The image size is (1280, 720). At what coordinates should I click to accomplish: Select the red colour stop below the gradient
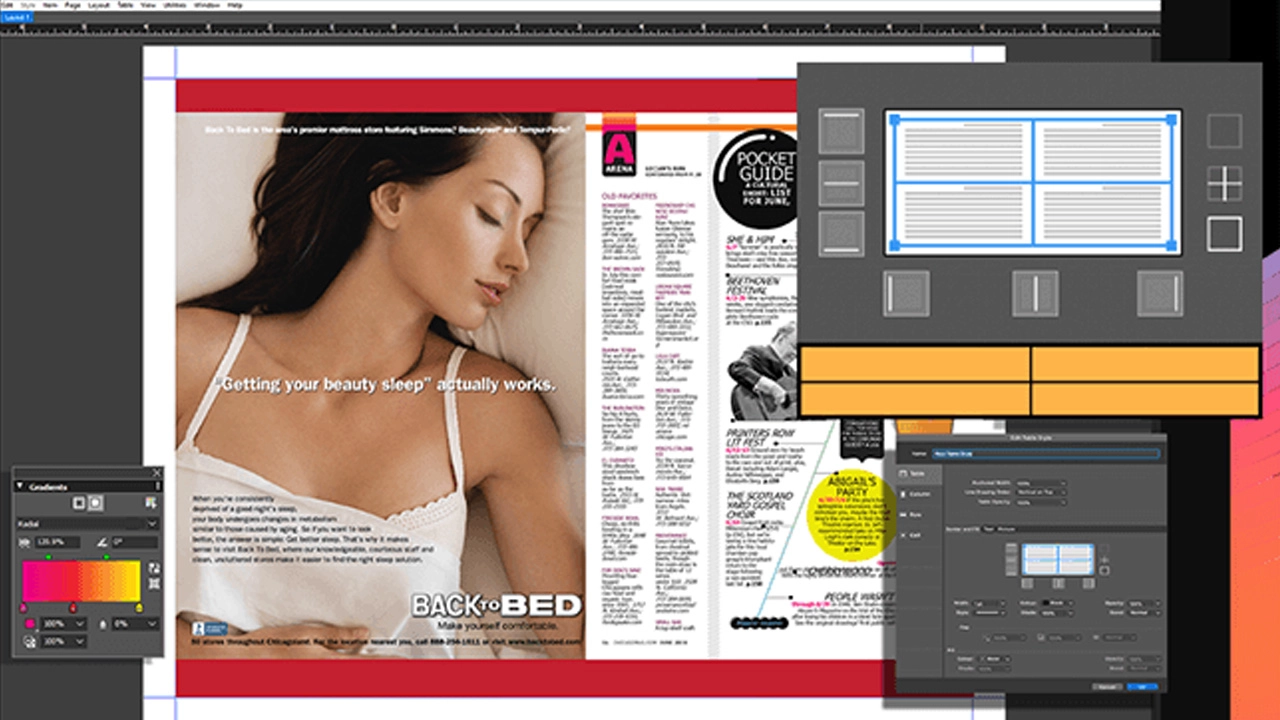click(x=73, y=608)
